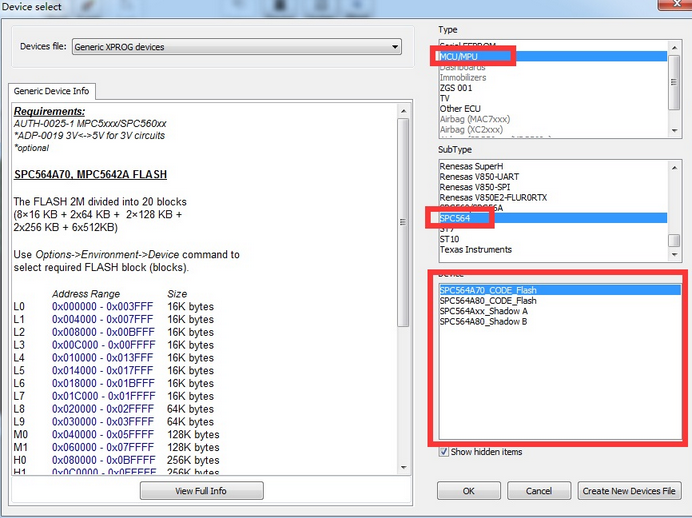Select SPC564Axx_Shadow A device

tap(560, 311)
